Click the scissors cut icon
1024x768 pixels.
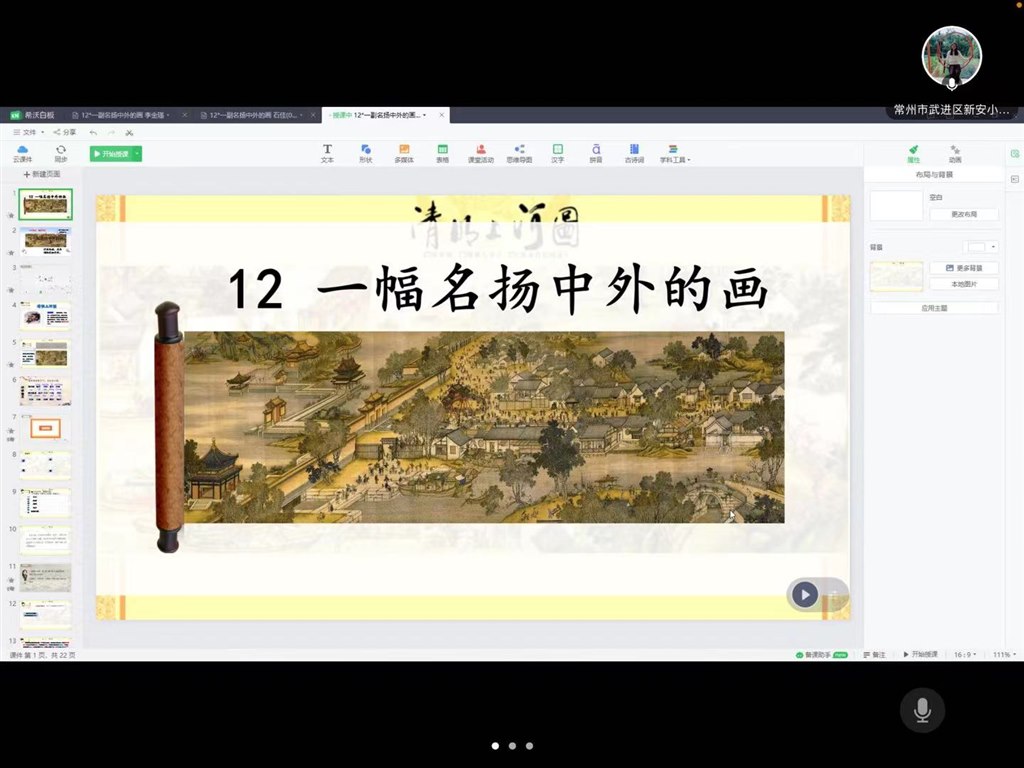click(129, 133)
